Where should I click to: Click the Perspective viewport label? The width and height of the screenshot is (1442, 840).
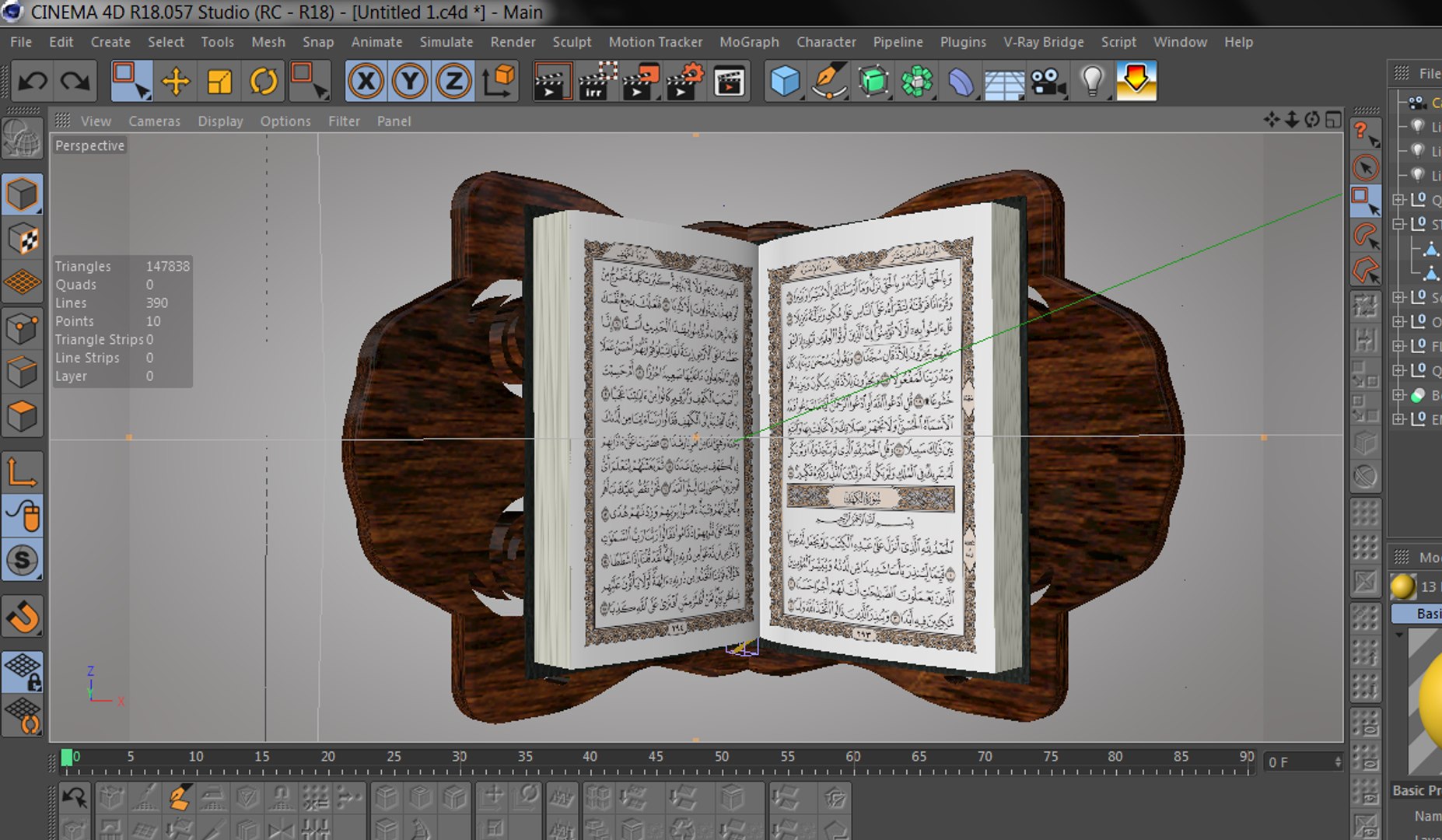89,145
